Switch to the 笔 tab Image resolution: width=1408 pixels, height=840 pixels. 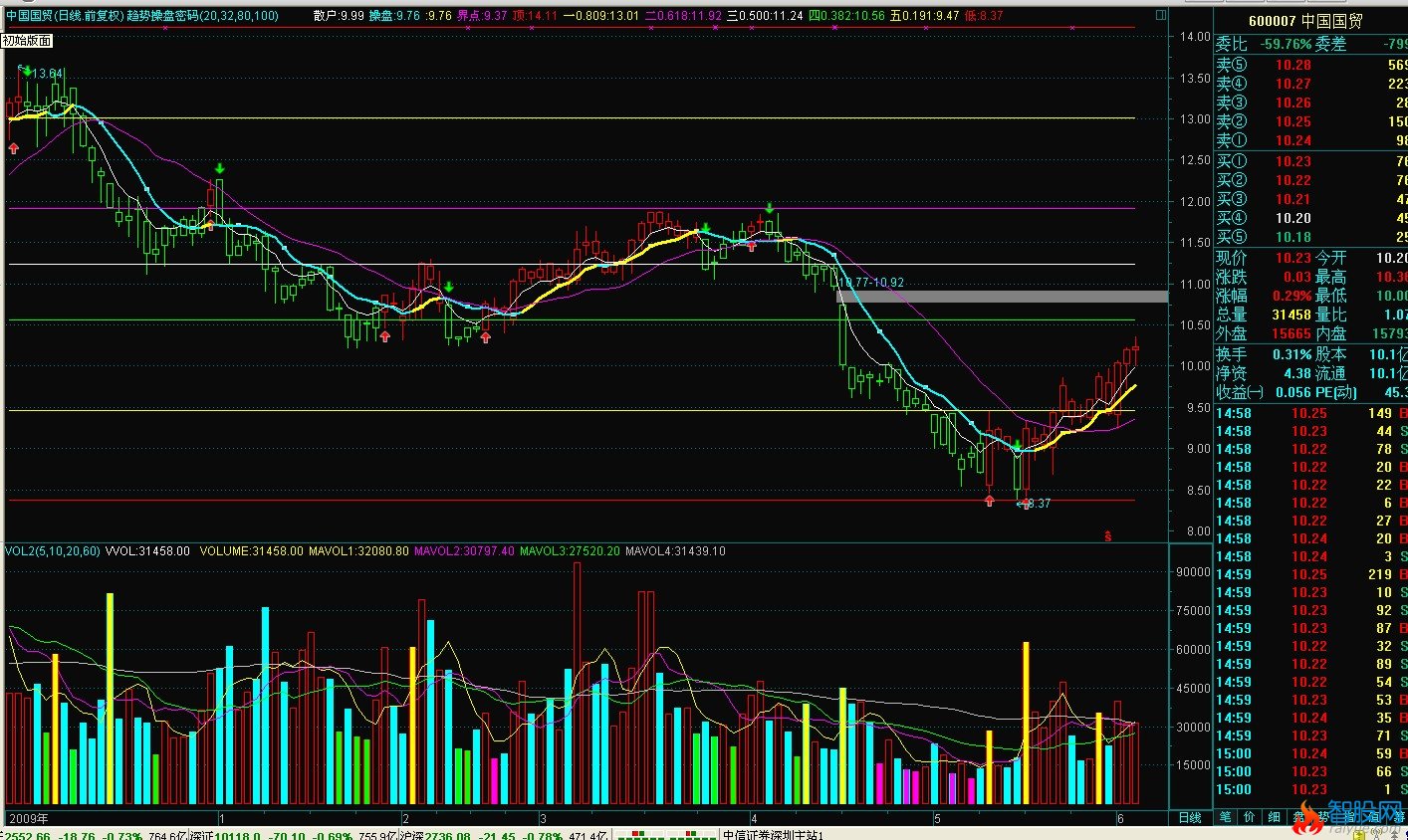coord(1225,817)
